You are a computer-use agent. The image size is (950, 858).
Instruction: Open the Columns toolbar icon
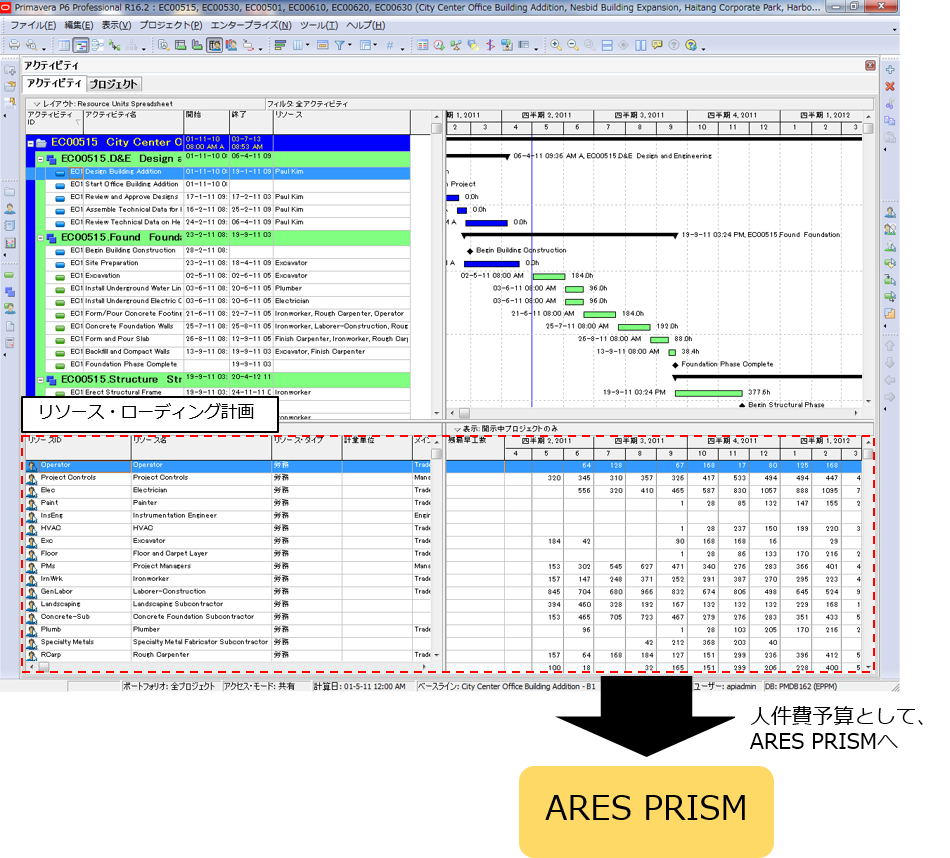tap(297, 45)
